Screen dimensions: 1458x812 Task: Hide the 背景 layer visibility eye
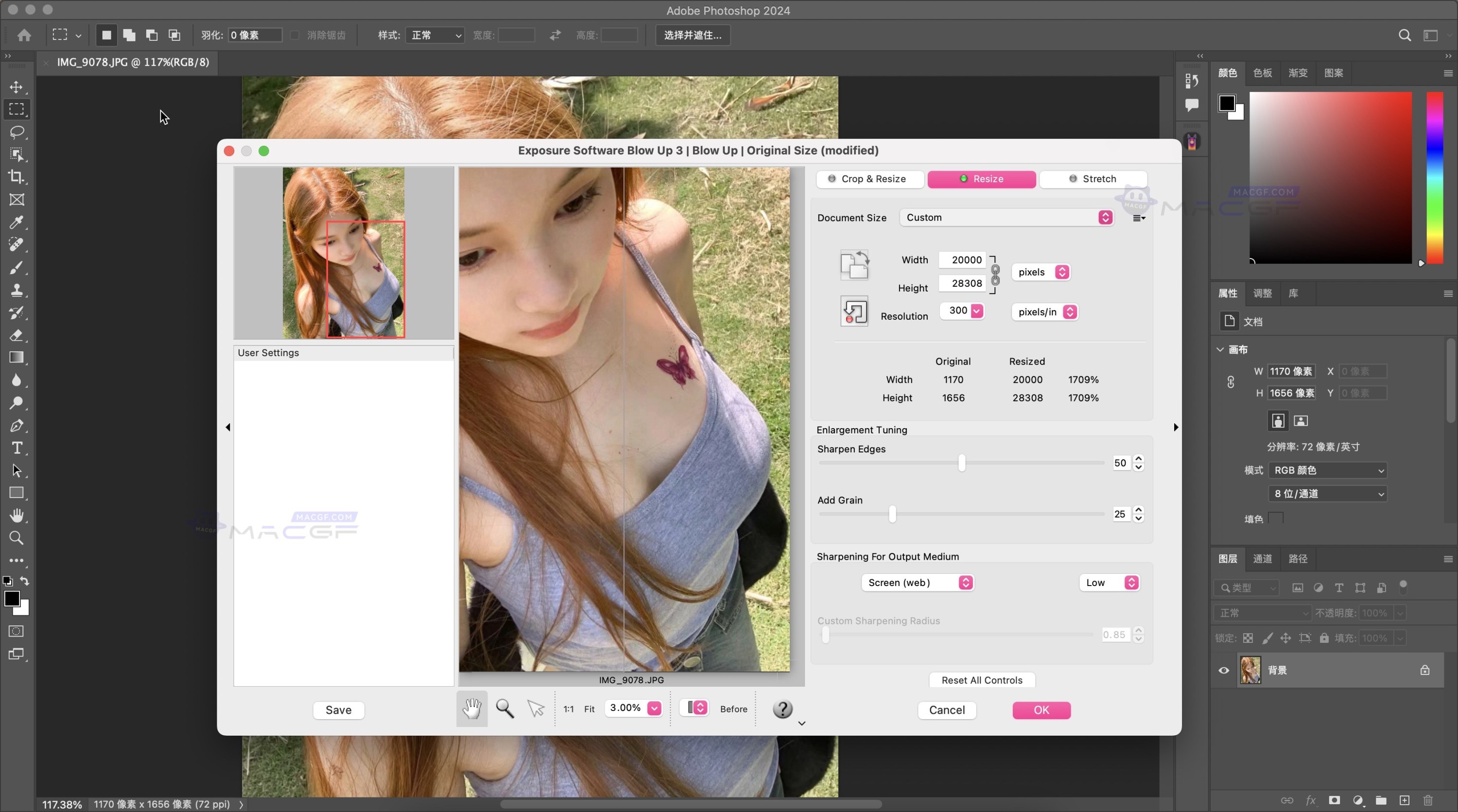[1224, 671]
